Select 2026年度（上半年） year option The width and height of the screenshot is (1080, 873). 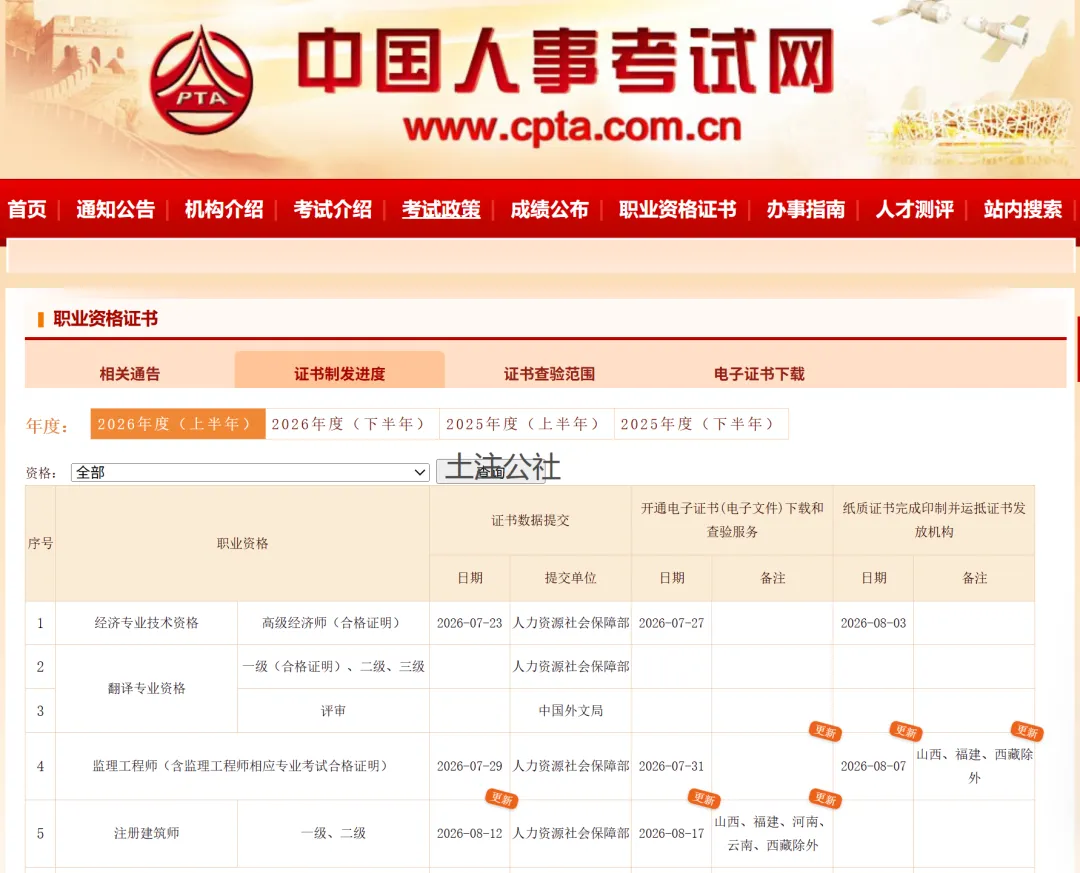(178, 424)
